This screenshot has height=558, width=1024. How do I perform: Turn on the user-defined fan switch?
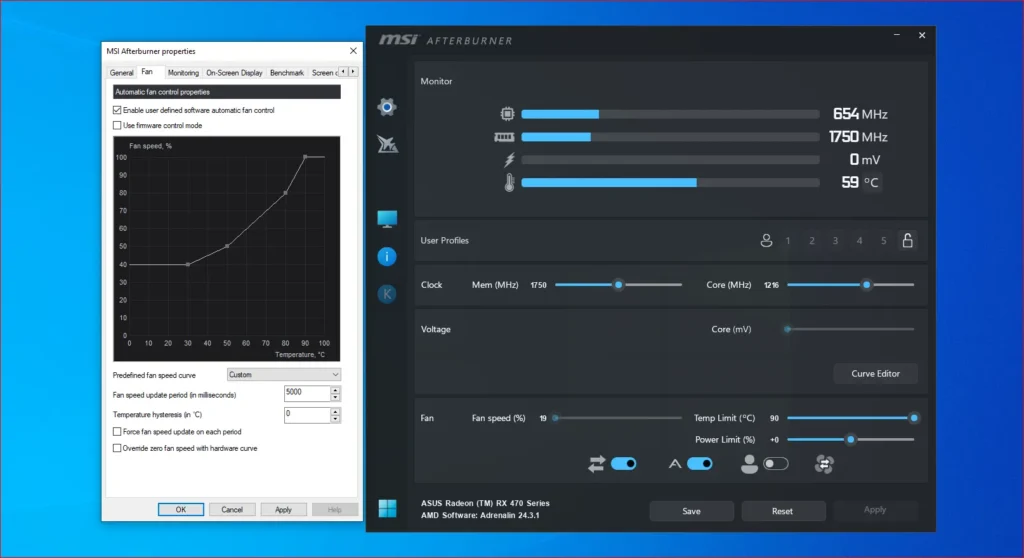[x=776, y=464]
